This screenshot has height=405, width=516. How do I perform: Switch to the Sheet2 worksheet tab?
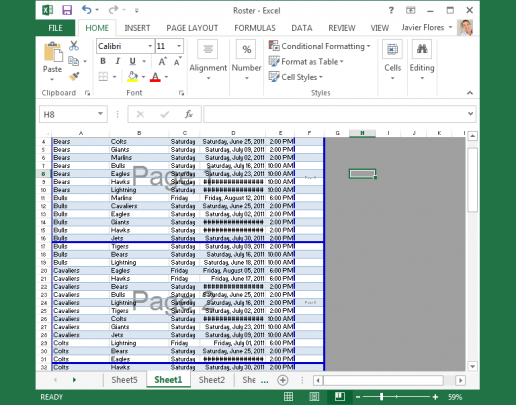tap(212, 380)
